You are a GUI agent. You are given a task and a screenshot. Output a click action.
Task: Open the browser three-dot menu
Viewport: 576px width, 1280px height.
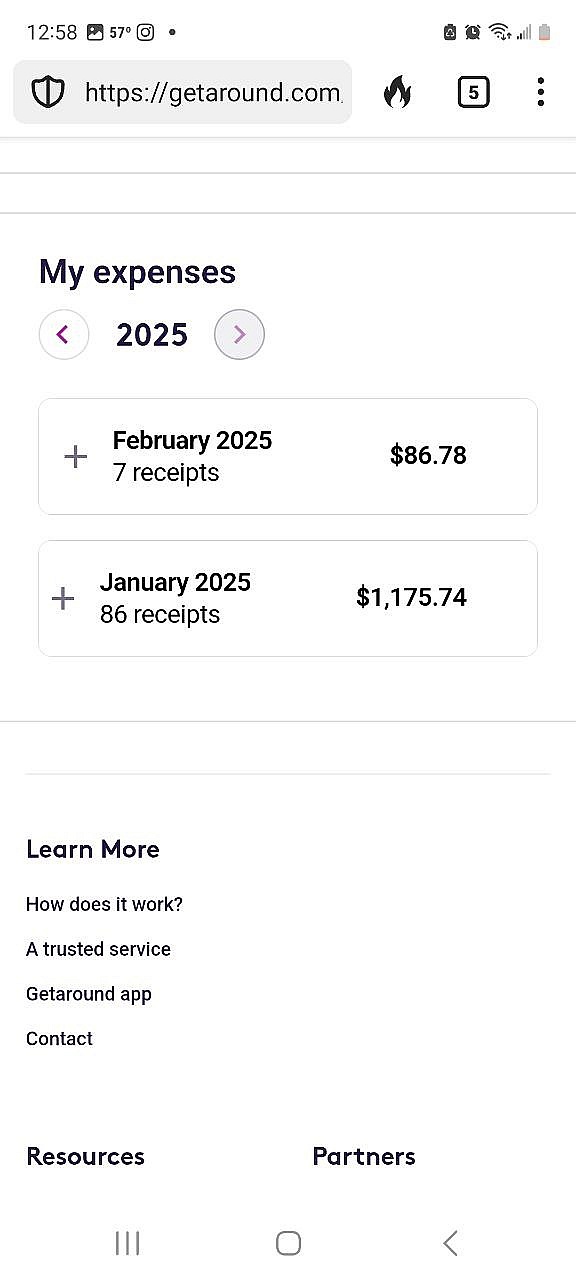(540, 92)
